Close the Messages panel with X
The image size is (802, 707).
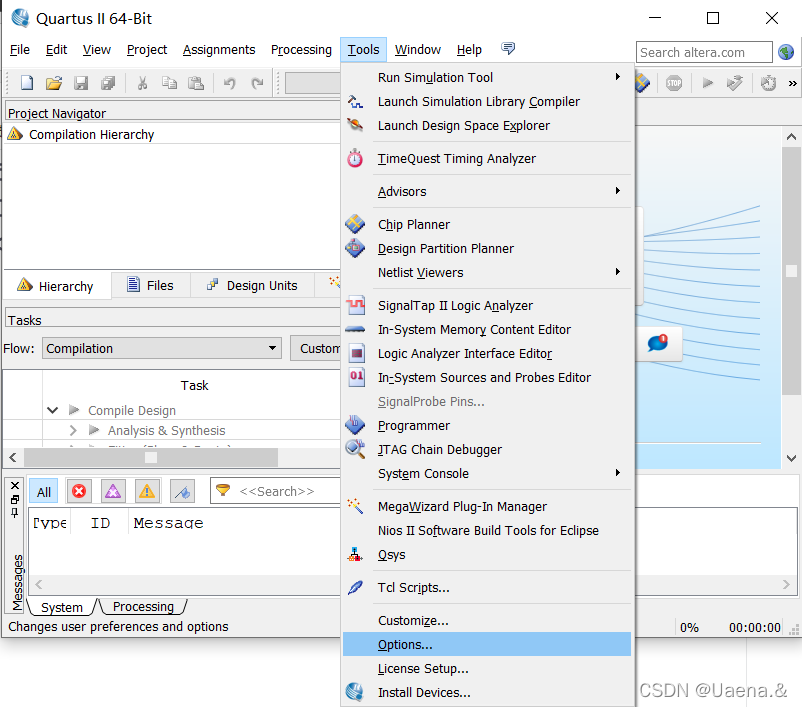pyautogui.click(x=15, y=485)
